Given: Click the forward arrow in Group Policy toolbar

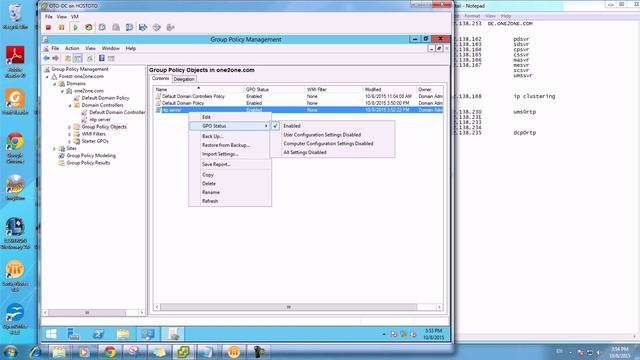Looking at the screenshot, I should tap(56, 58).
